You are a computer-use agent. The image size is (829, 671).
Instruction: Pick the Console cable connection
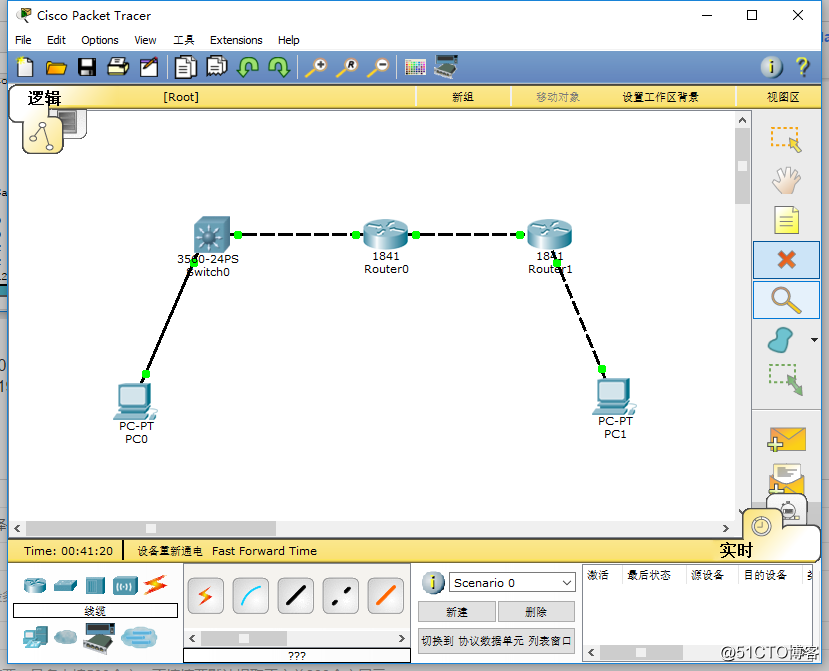(x=251, y=596)
